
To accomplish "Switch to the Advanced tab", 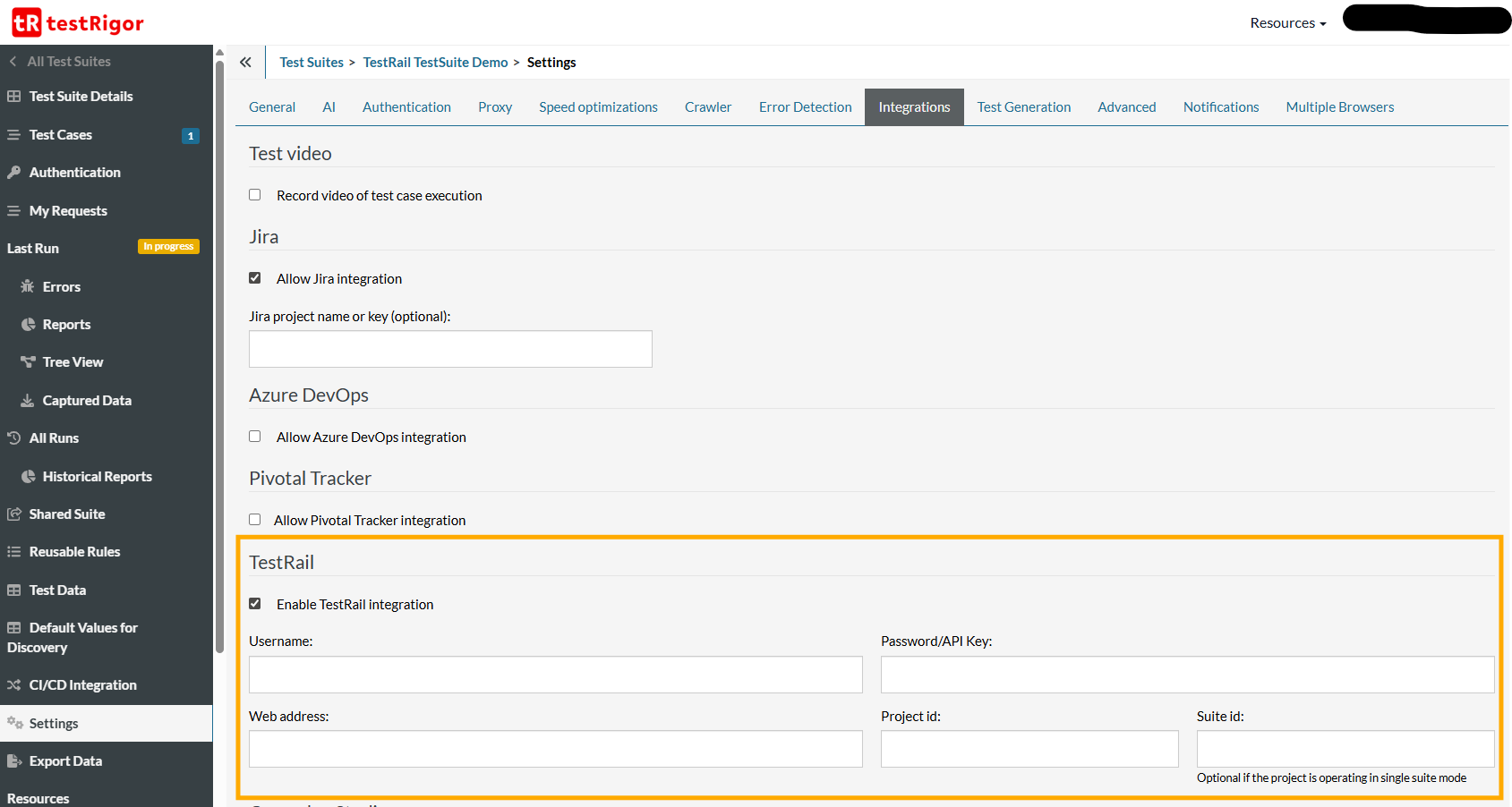I will point(1127,107).
